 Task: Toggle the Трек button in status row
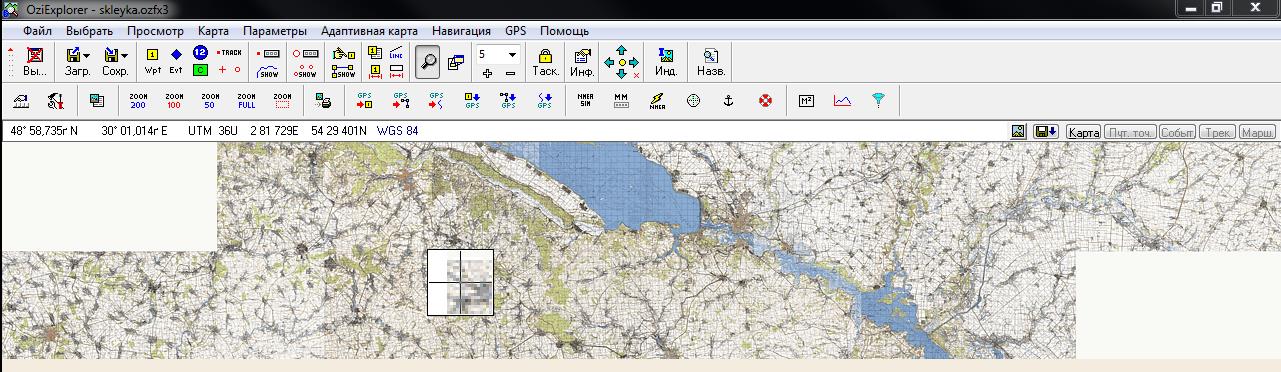(1217, 132)
